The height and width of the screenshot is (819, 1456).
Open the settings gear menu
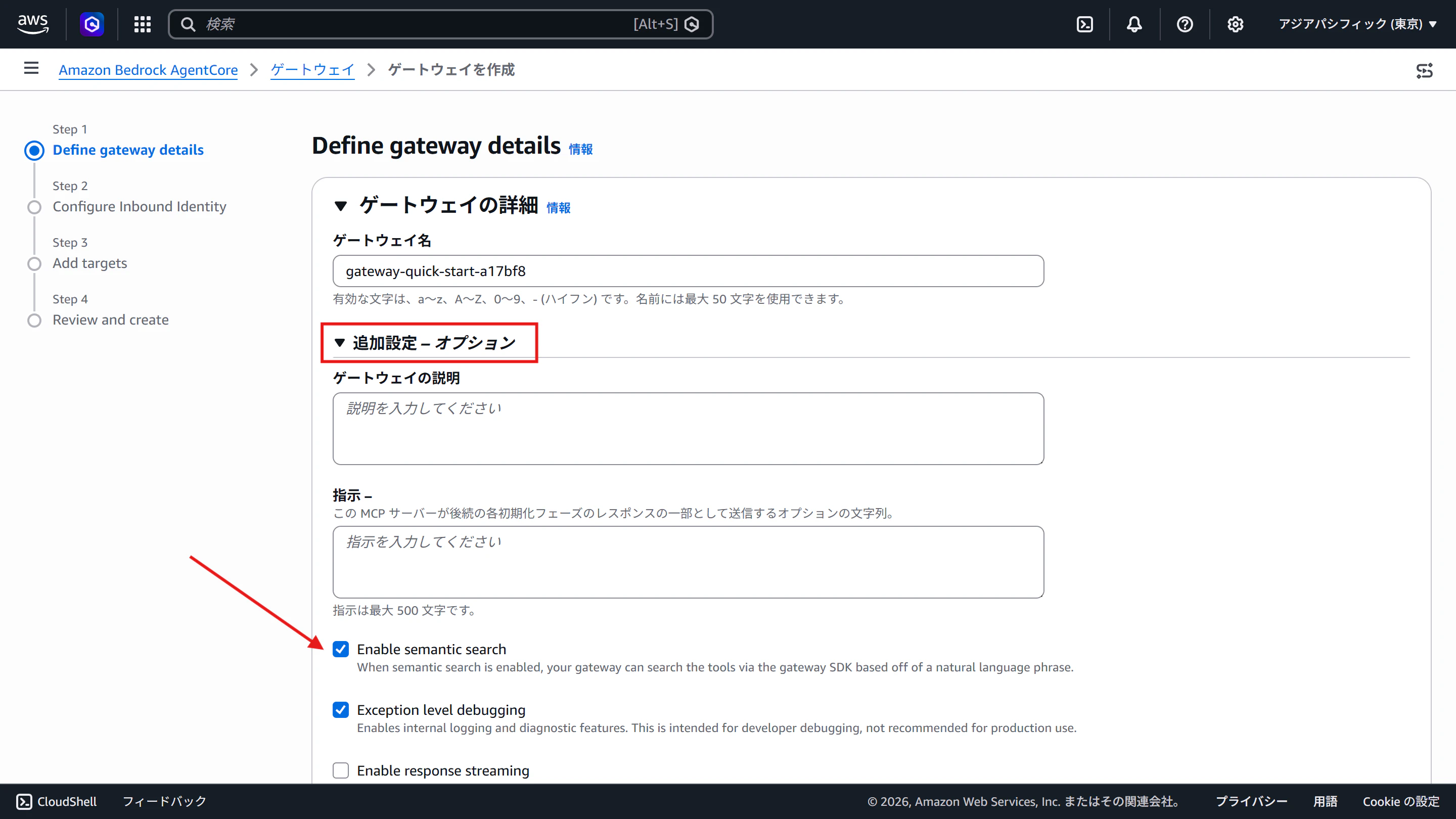[x=1236, y=24]
